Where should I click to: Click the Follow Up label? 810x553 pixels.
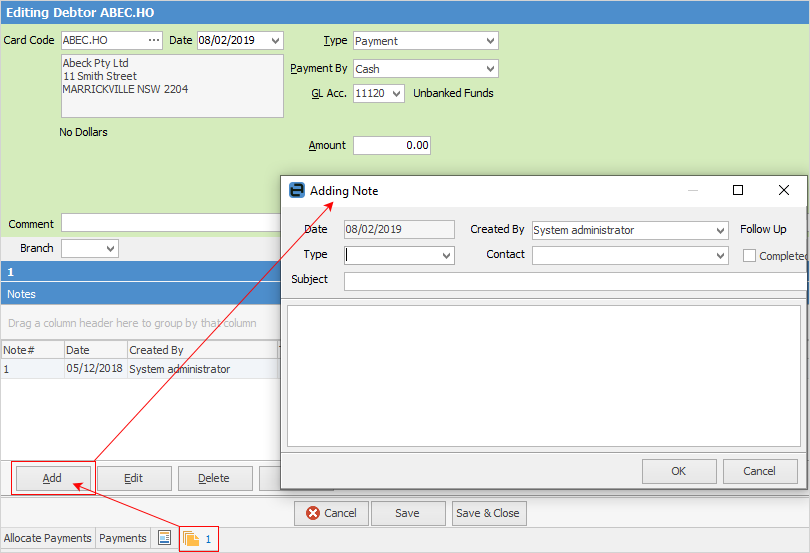(x=762, y=229)
